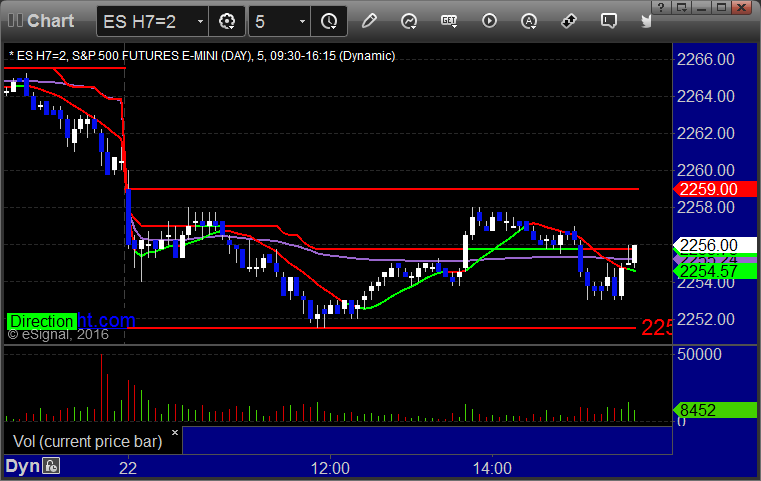The height and width of the screenshot is (481, 761).
Task: Click the 12:00 time axis label
Action: click(x=330, y=468)
